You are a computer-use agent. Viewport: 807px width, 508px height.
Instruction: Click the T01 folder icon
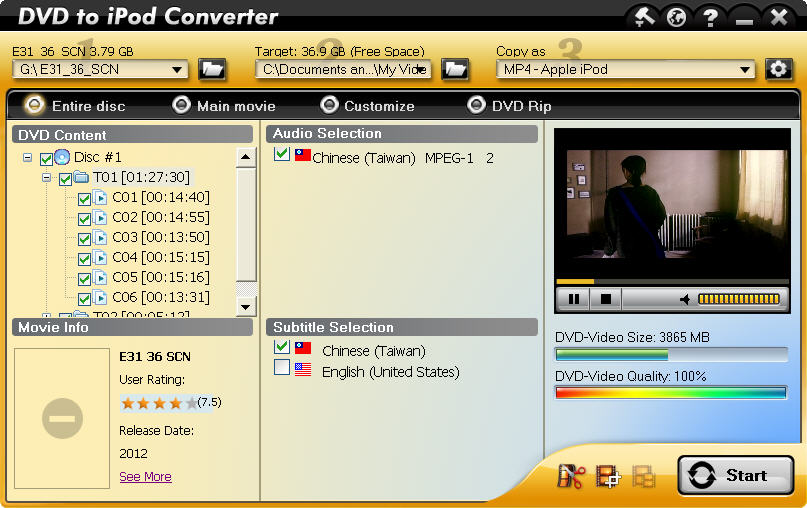(81, 178)
